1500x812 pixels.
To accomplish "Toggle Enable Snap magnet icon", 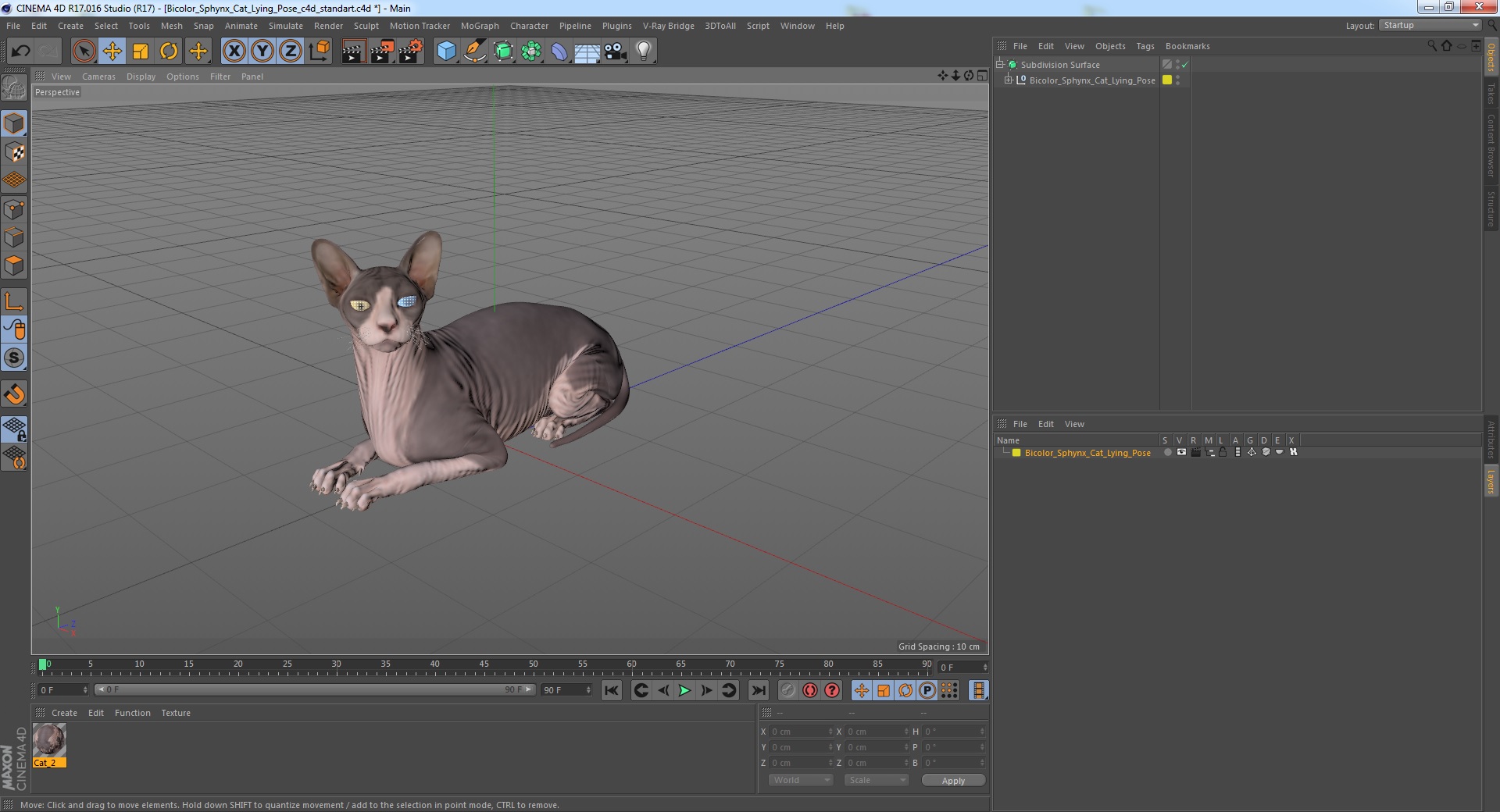I will click(14, 394).
